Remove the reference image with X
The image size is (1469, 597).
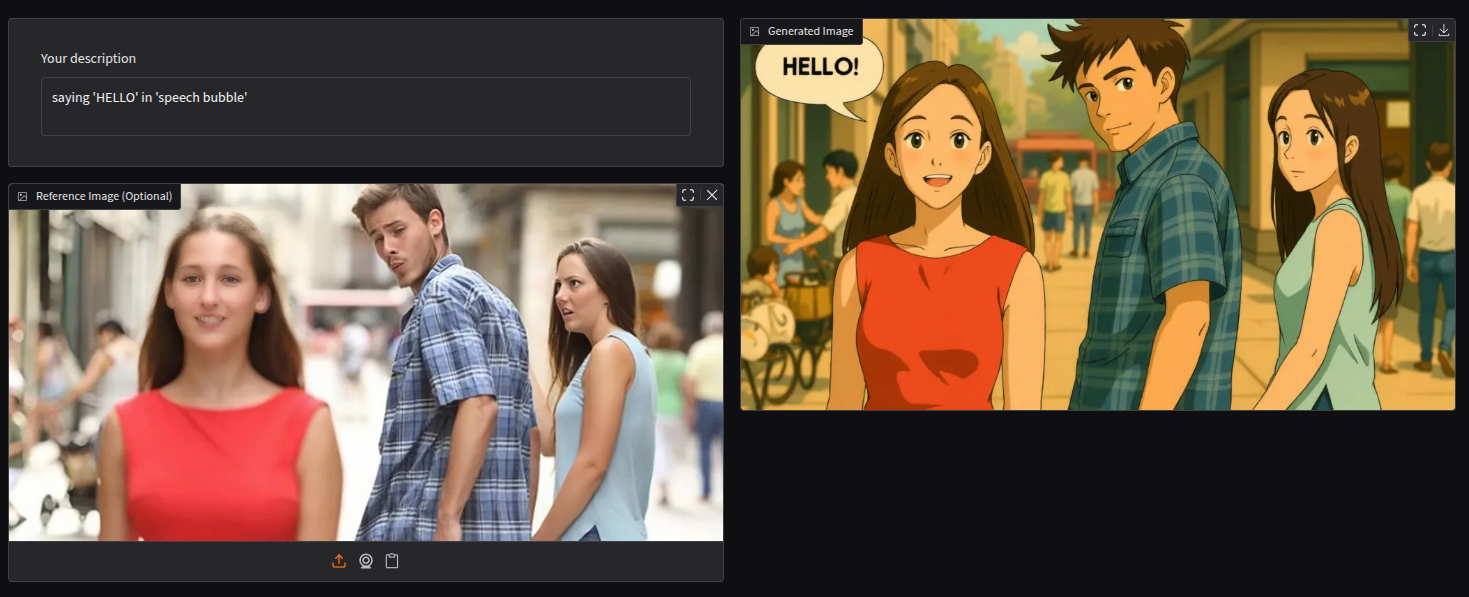tap(712, 195)
